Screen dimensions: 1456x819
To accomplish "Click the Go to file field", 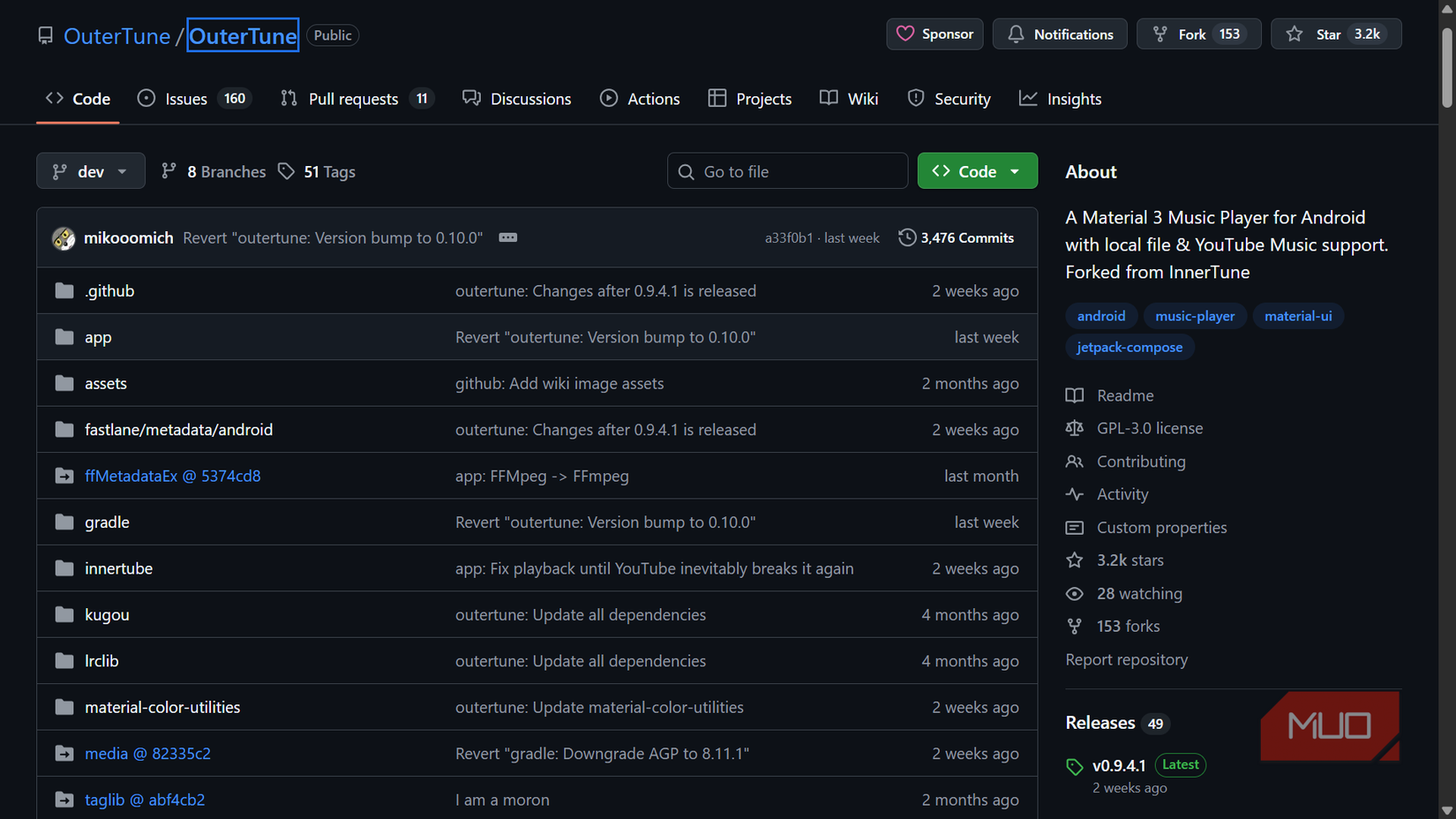I will (x=787, y=171).
